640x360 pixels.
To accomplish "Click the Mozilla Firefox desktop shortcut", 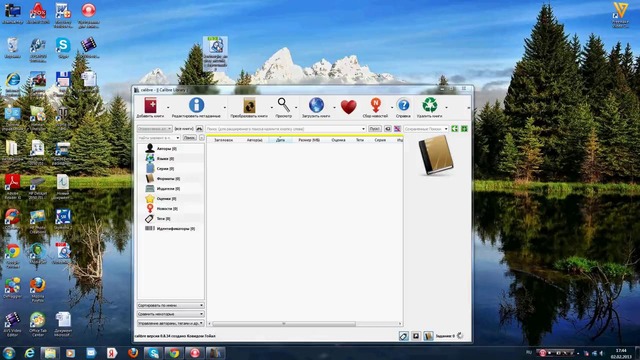I will [38, 289].
